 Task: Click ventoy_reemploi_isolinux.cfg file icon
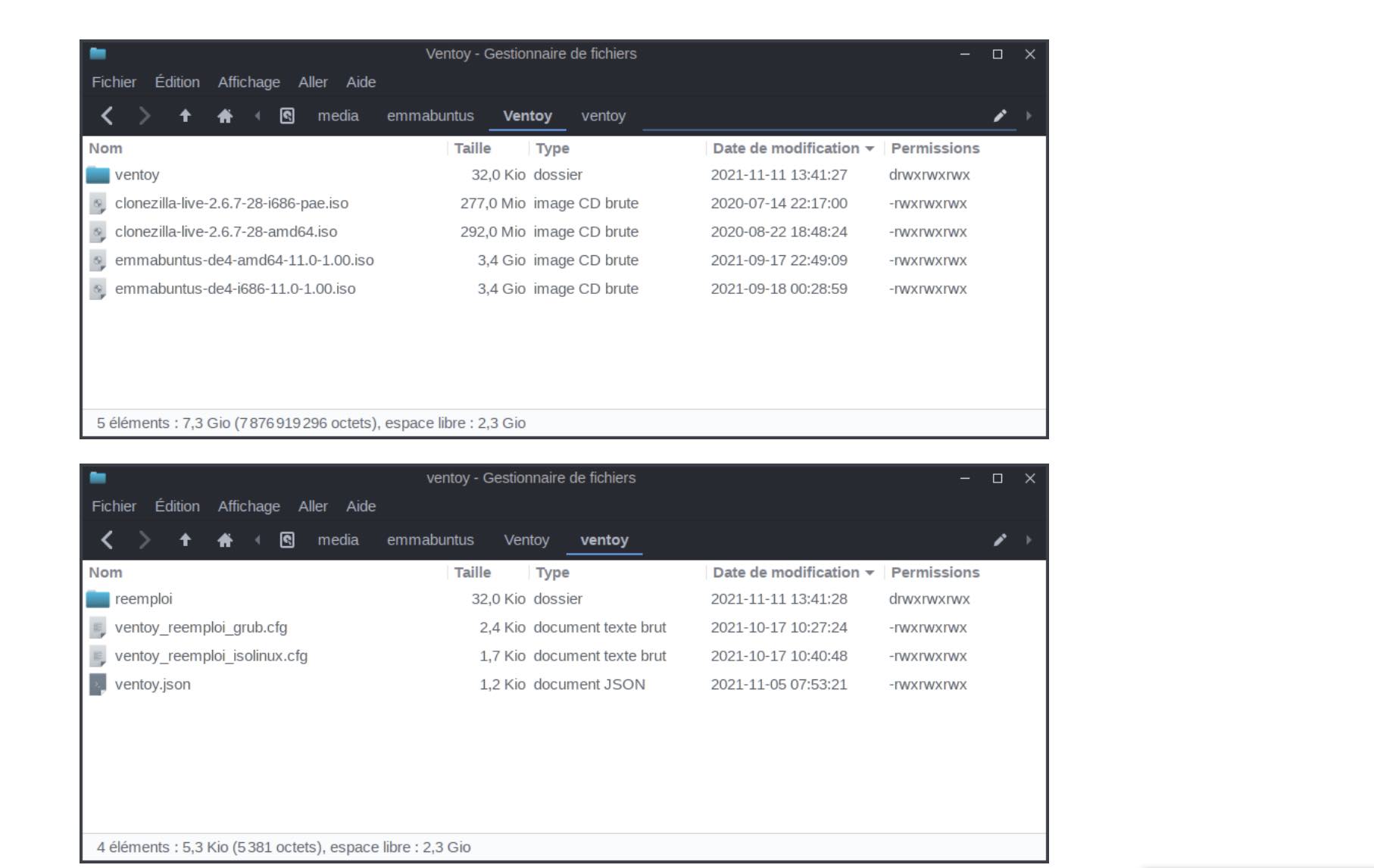pos(98,656)
